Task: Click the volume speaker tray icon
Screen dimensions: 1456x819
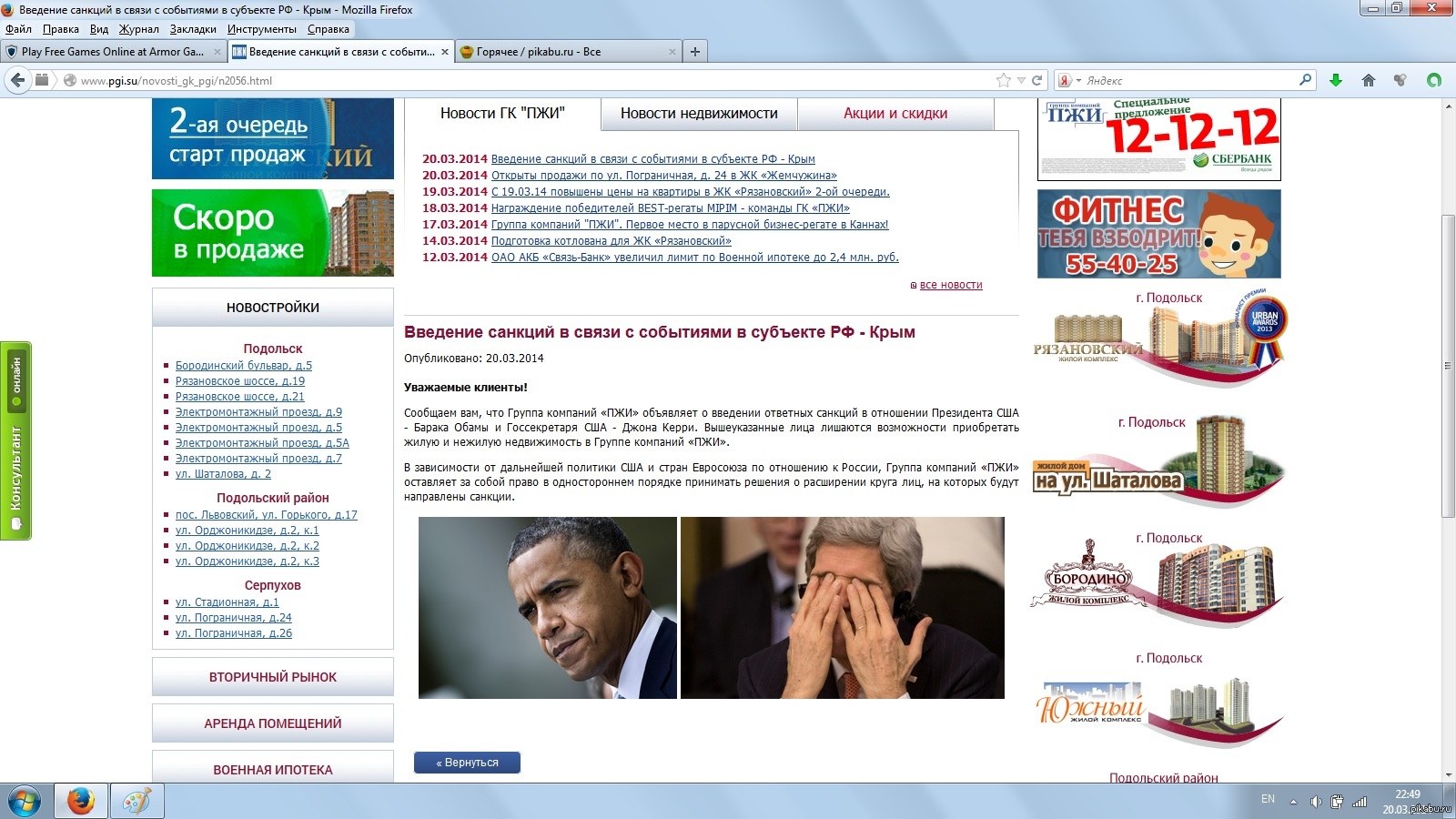Action: point(1315,802)
